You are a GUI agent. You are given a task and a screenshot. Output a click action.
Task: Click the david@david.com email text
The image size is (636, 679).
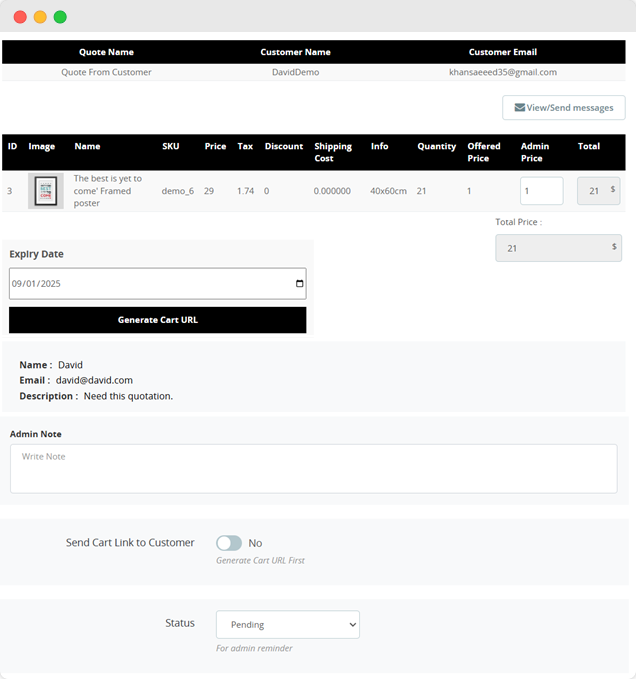click(x=94, y=380)
